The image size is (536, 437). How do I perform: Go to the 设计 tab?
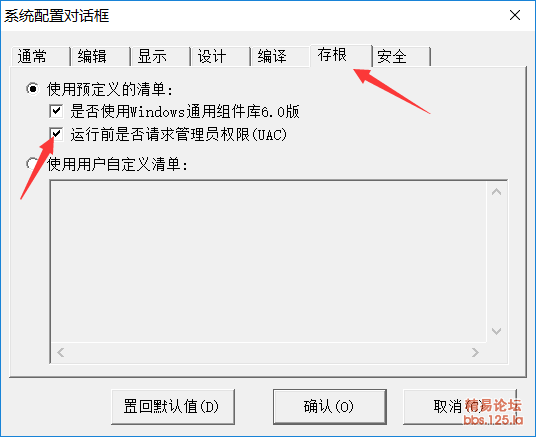(x=220, y=56)
